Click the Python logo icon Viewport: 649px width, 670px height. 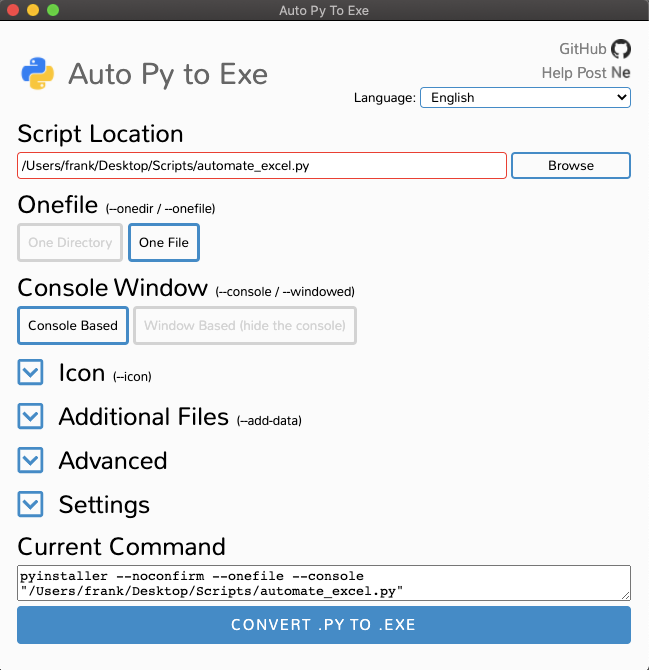[x=38, y=73]
